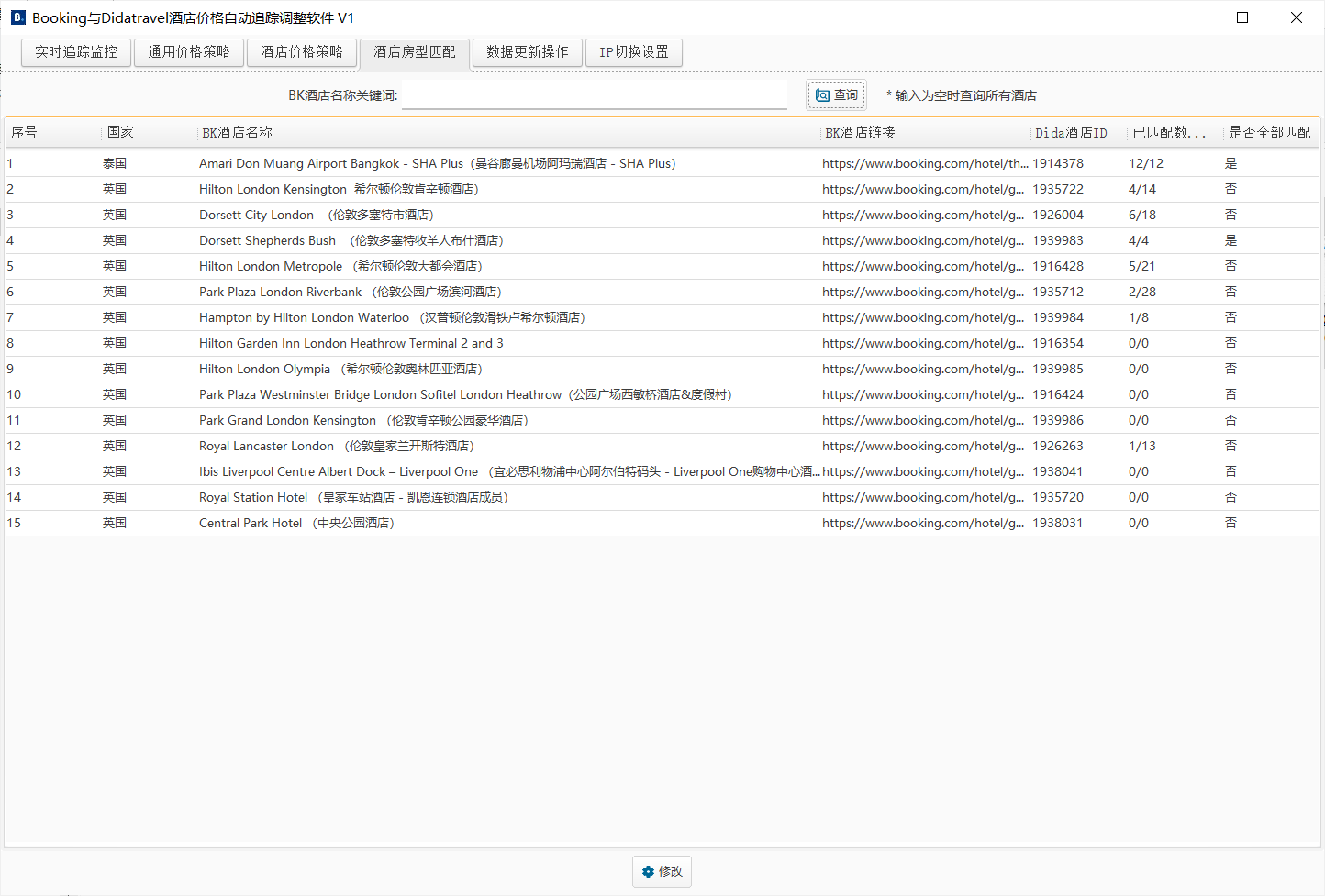1325x896 pixels.
Task: Click matched count 6/18
Action: click(x=1142, y=215)
